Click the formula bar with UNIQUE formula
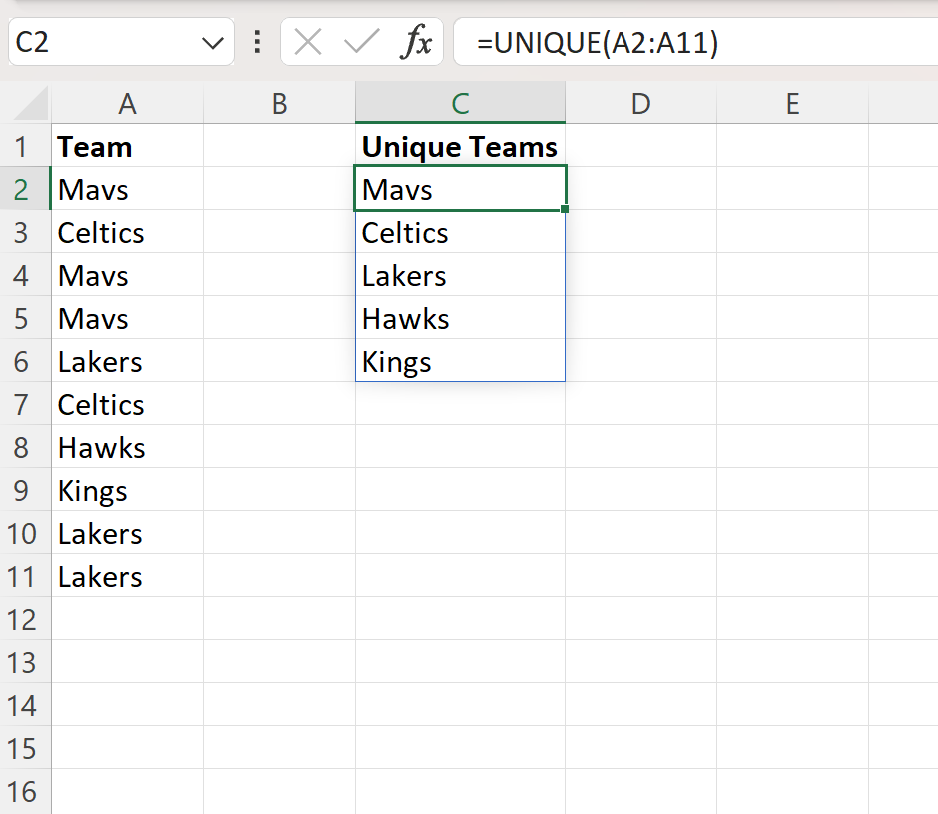Screen dimensions: 938x814 point(690,43)
